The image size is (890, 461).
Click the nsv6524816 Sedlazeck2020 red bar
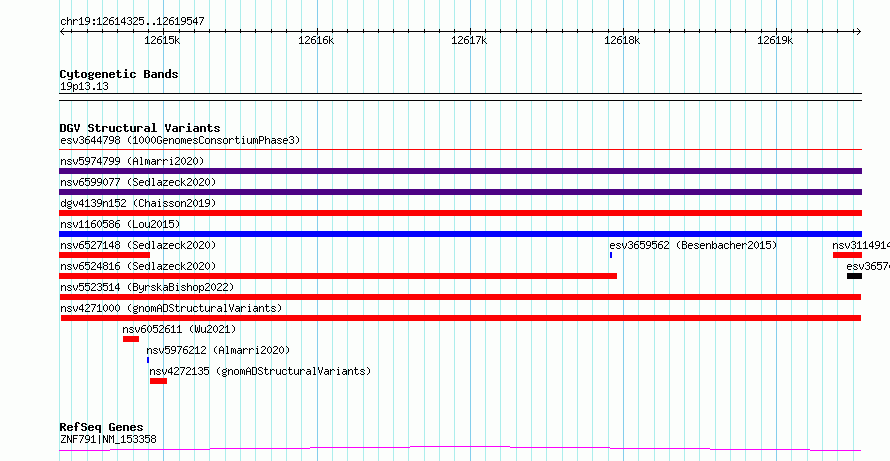(338, 276)
